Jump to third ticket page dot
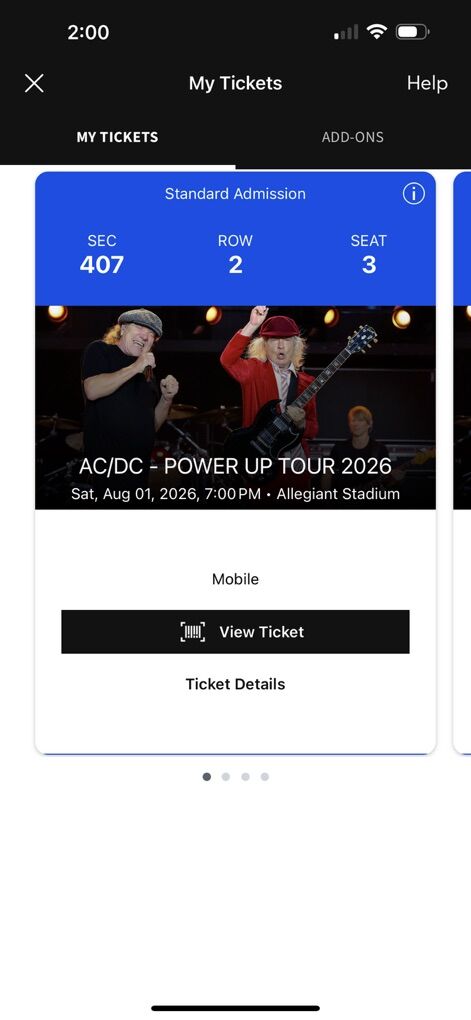Viewport: 471px width, 1020px height. [245, 777]
